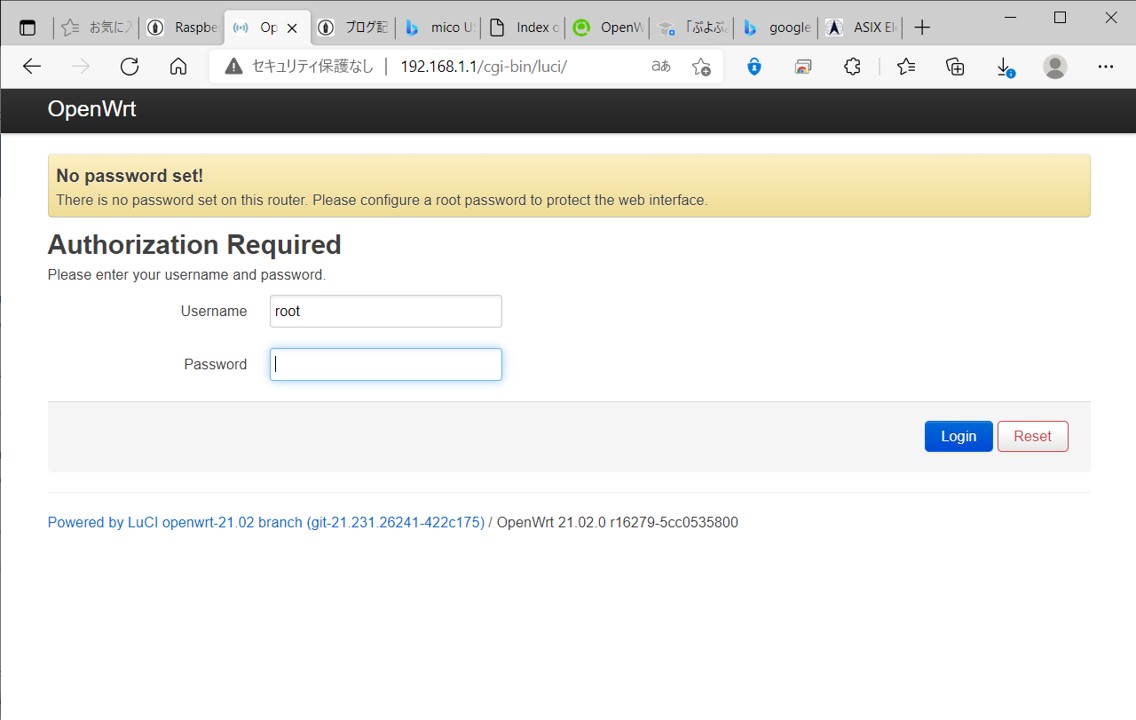Switch to the OpenW tab
Viewport: 1136px width, 720px height.
pos(609,28)
